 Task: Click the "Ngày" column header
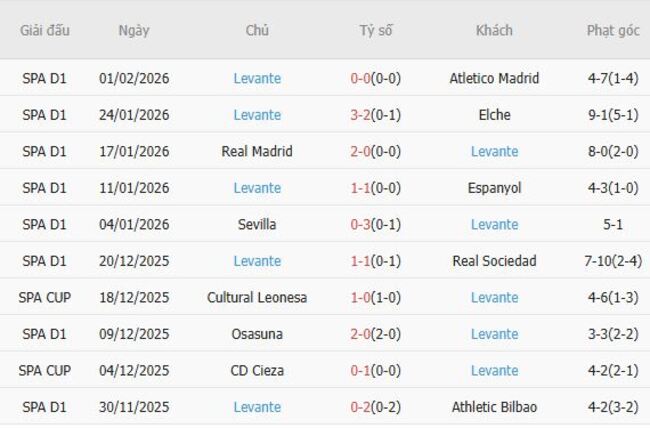tap(134, 30)
